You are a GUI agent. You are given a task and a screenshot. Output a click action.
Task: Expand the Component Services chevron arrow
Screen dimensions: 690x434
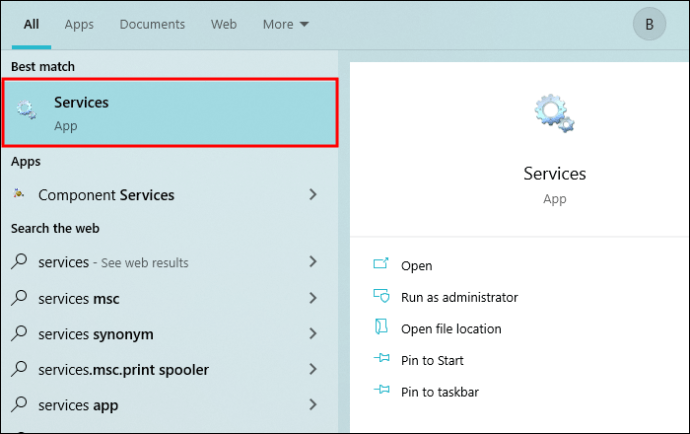[313, 194]
